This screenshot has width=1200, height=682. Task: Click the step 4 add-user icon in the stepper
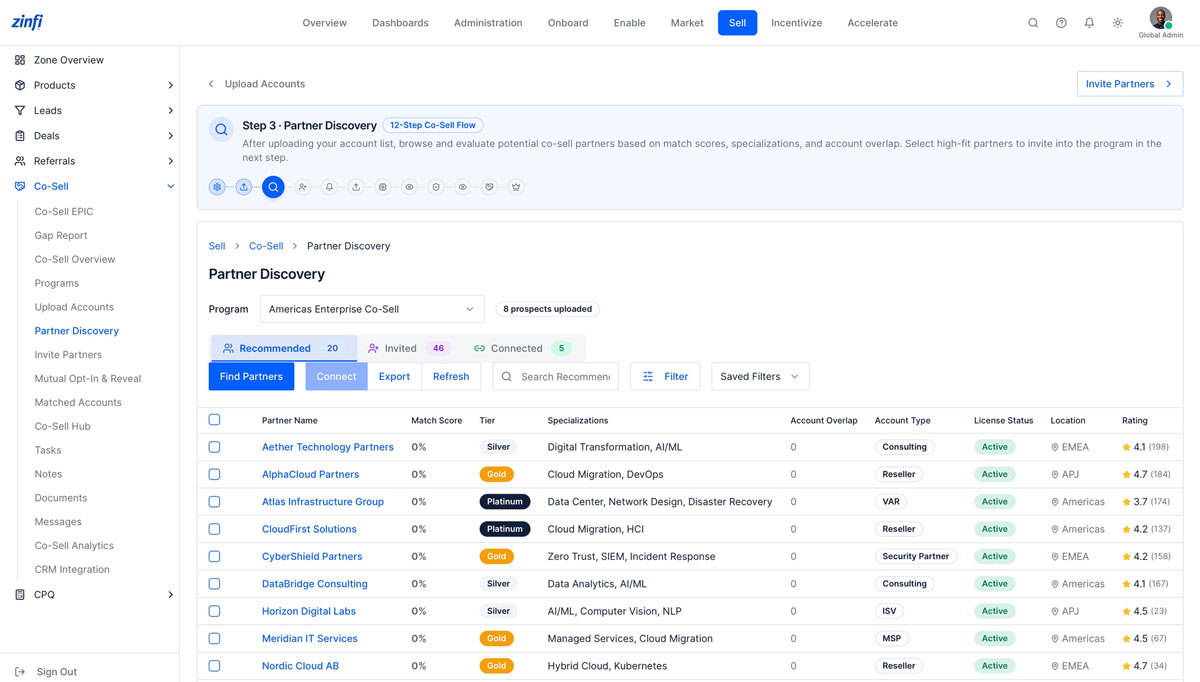(302, 187)
